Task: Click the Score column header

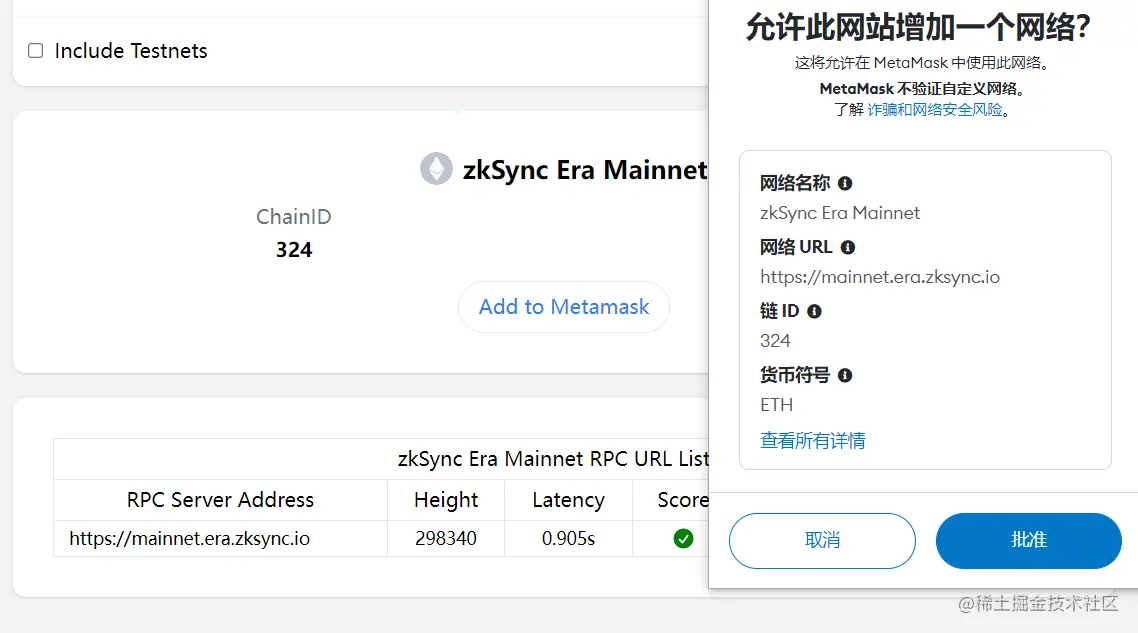Action: tap(683, 500)
